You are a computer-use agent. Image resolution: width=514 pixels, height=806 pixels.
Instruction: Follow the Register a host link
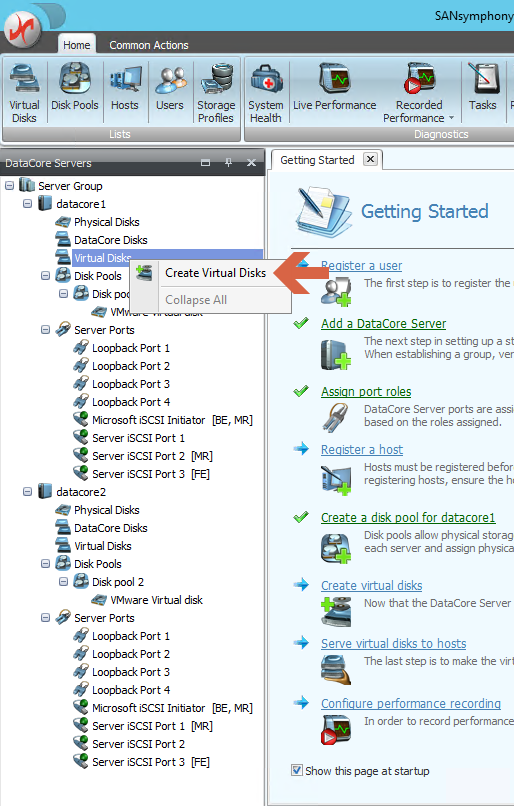[x=362, y=450]
